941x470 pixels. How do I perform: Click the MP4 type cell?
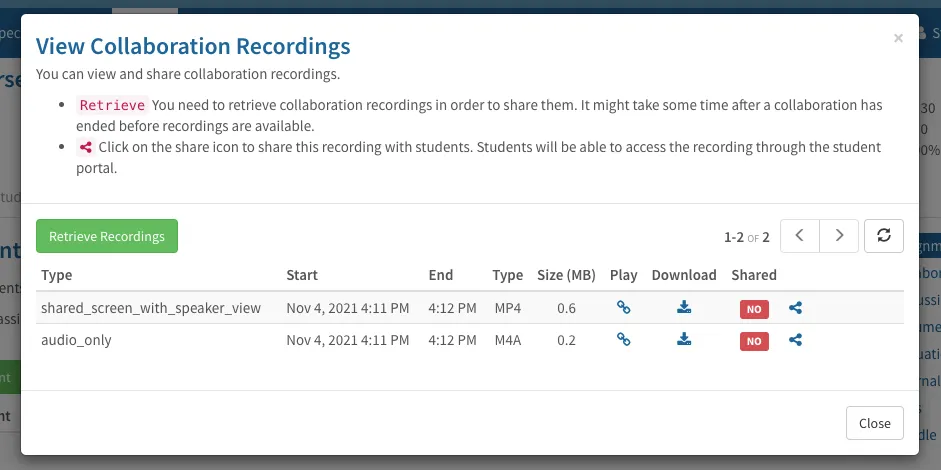click(x=508, y=308)
